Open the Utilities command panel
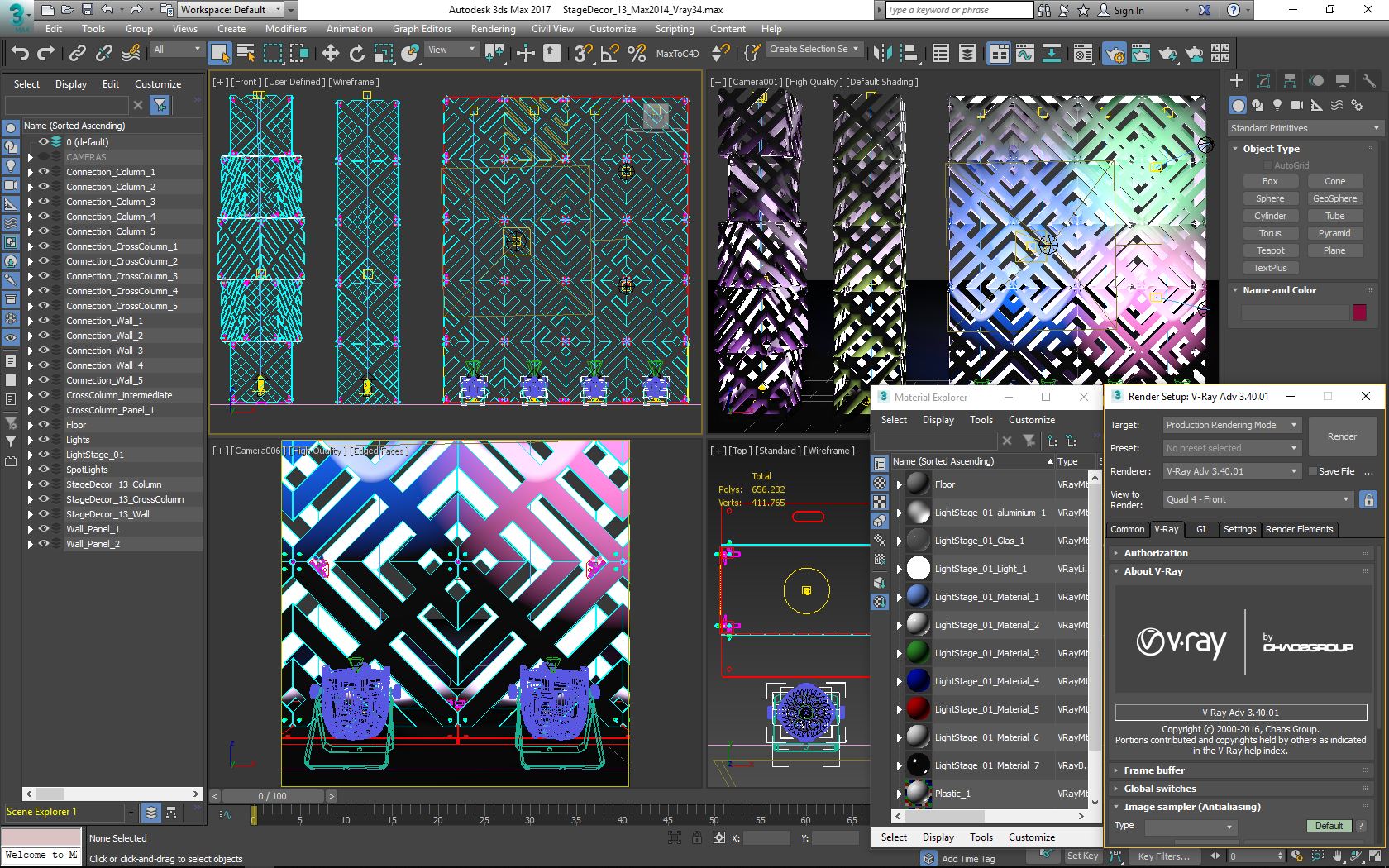Viewport: 1389px width, 868px height. (x=1369, y=81)
